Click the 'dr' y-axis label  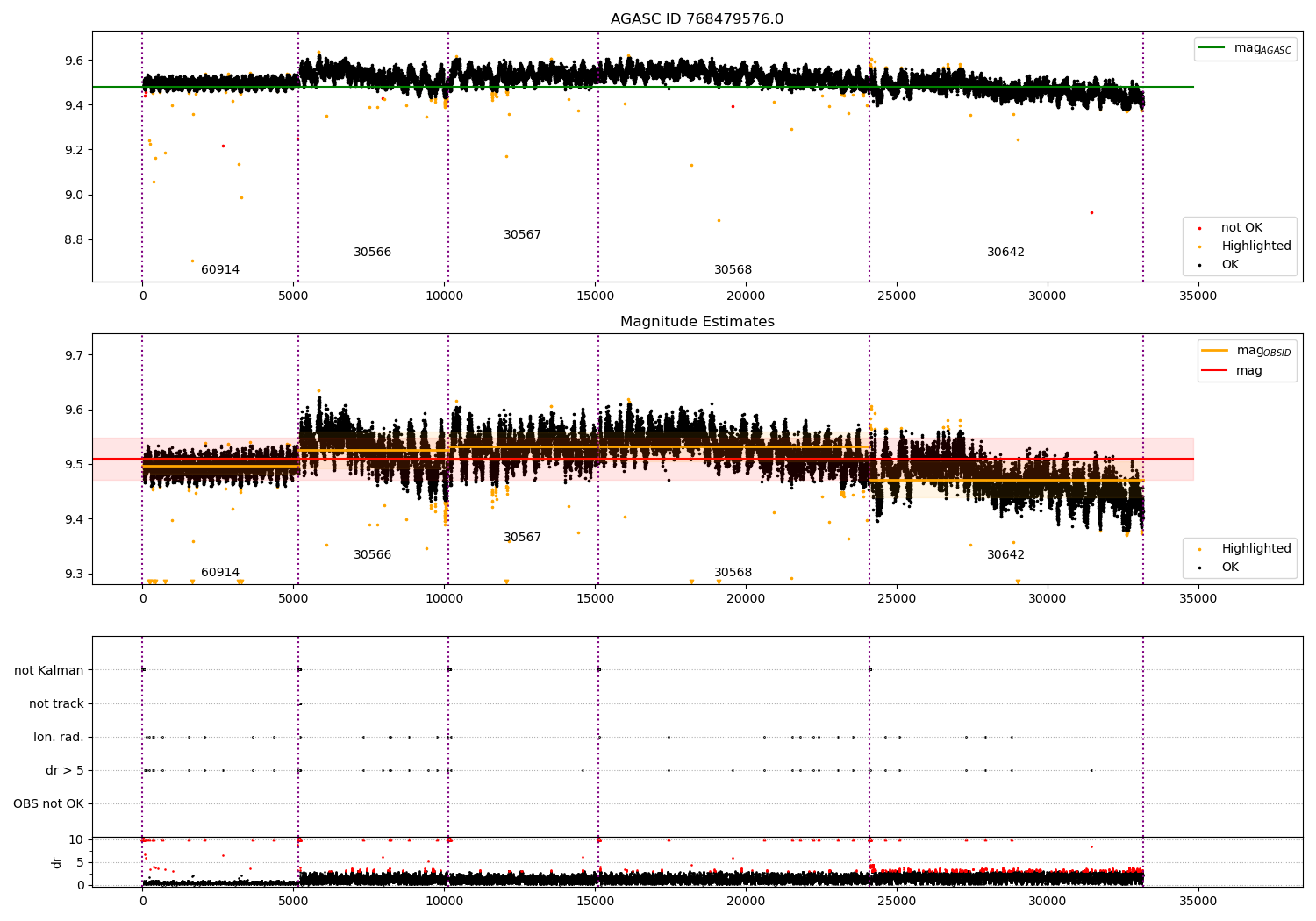click(57, 862)
